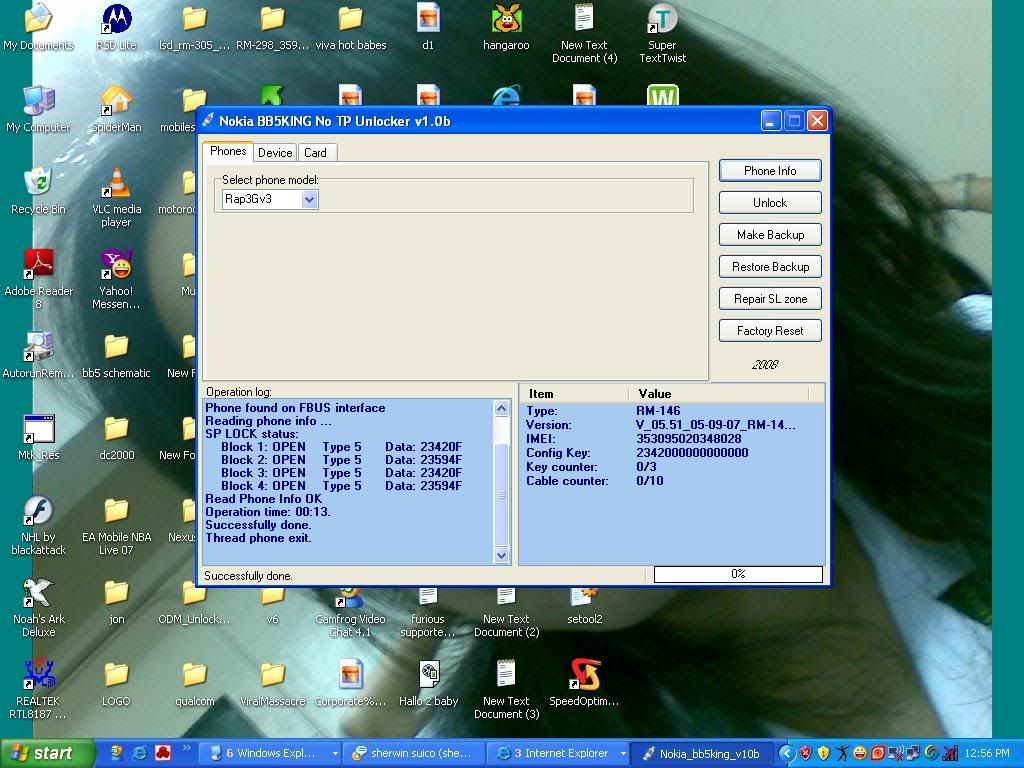
Task: Click operation log scroll down arrow
Action: coord(502,555)
